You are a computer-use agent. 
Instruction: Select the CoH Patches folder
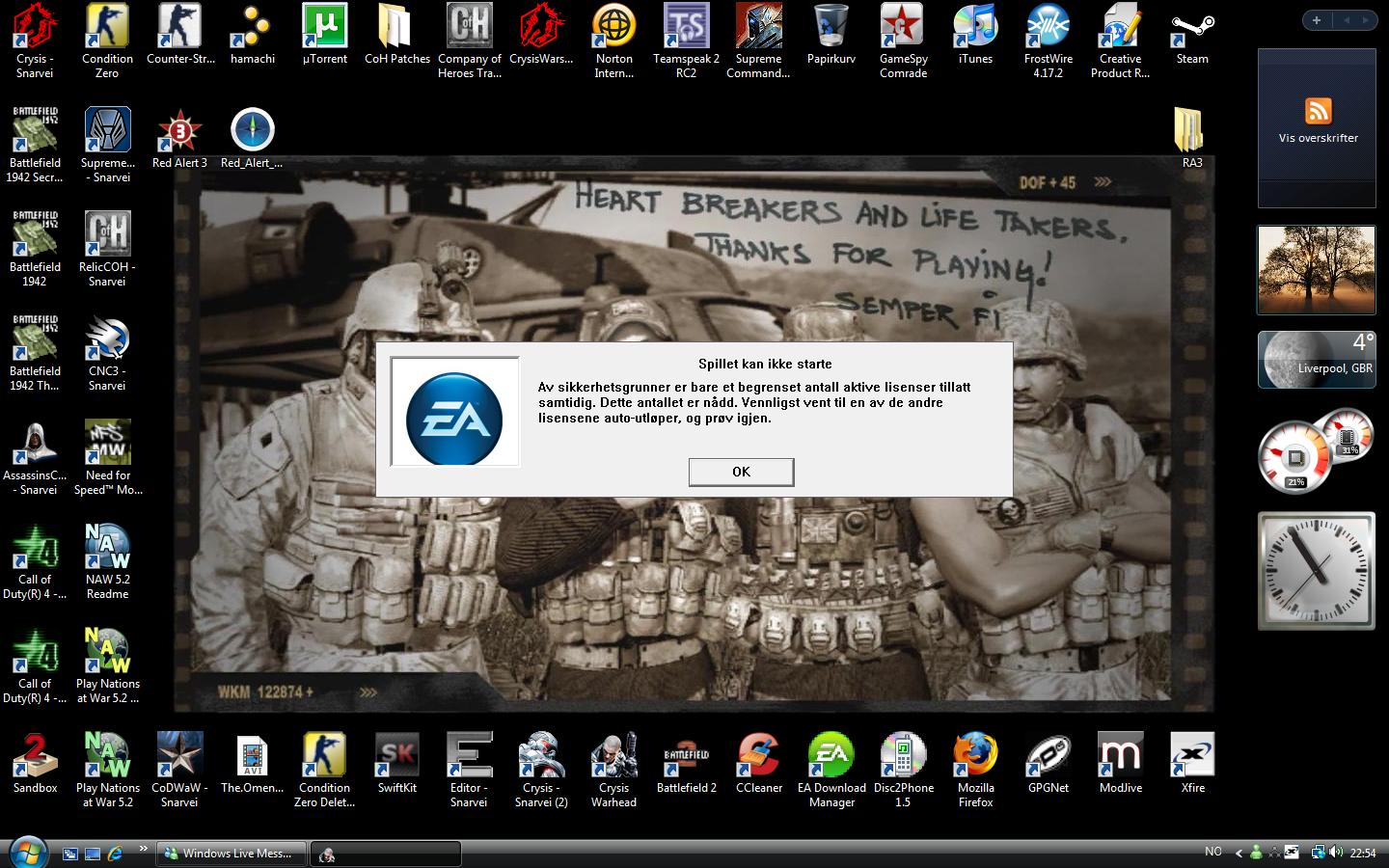coord(397,35)
